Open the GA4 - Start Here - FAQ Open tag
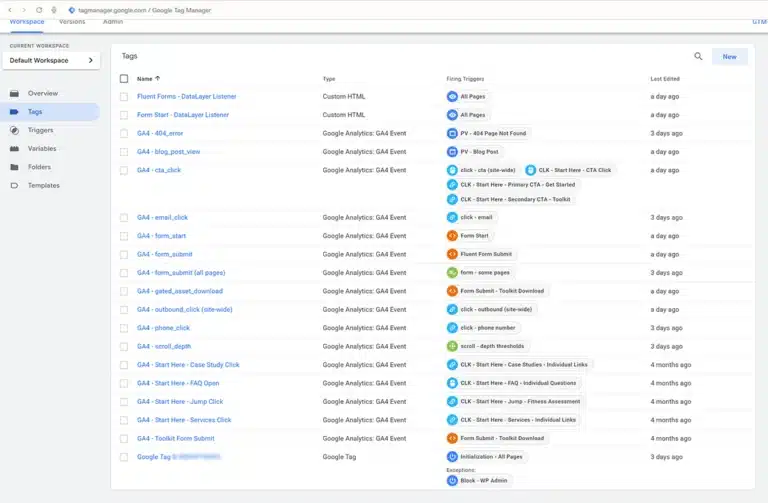 tap(178, 383)
